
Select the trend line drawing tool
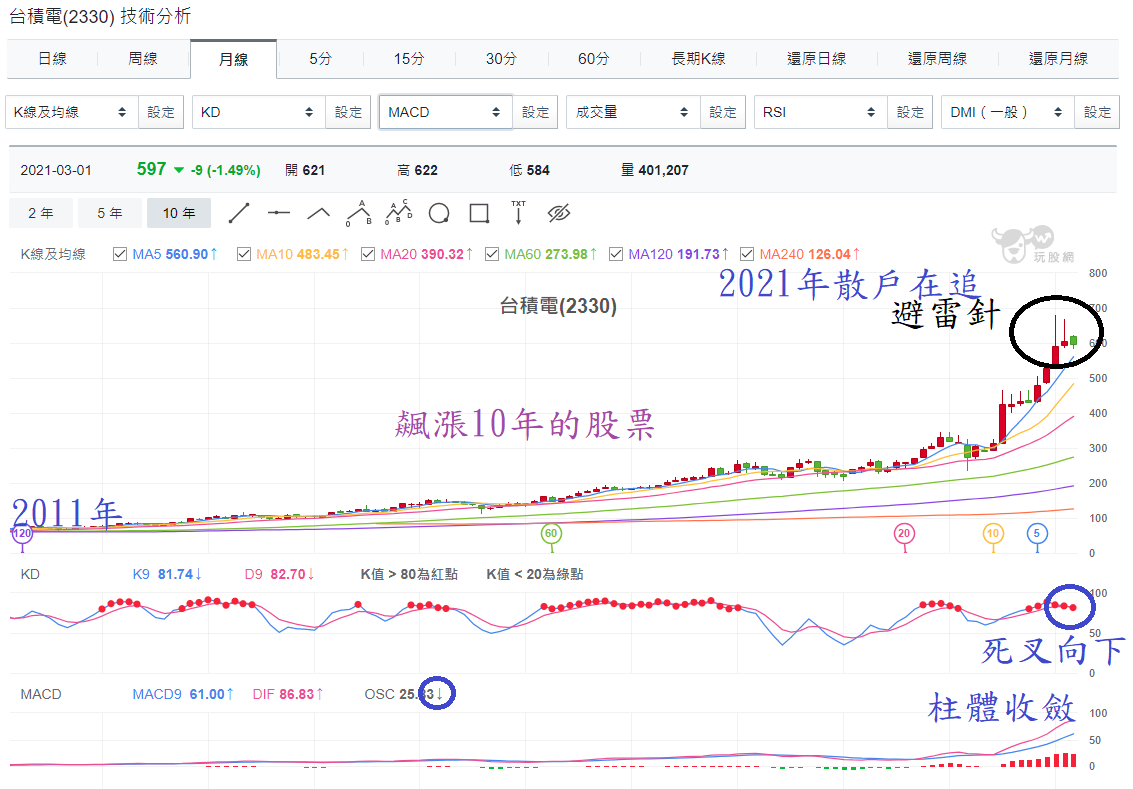(x=239, y=213)
